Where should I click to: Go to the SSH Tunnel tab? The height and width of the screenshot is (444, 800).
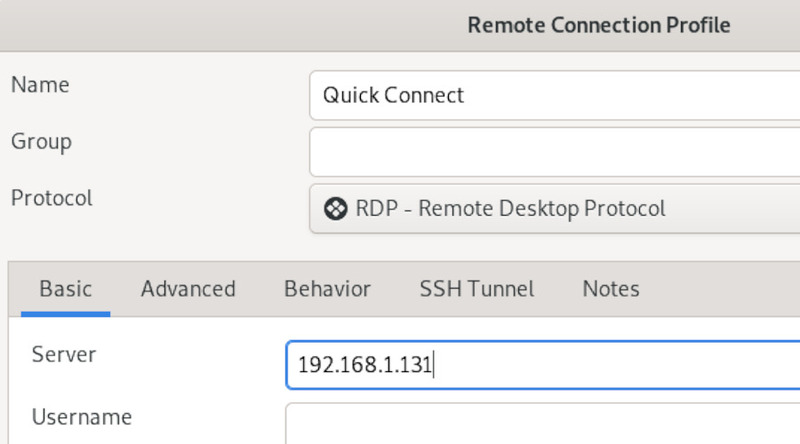tap(476, 289)
